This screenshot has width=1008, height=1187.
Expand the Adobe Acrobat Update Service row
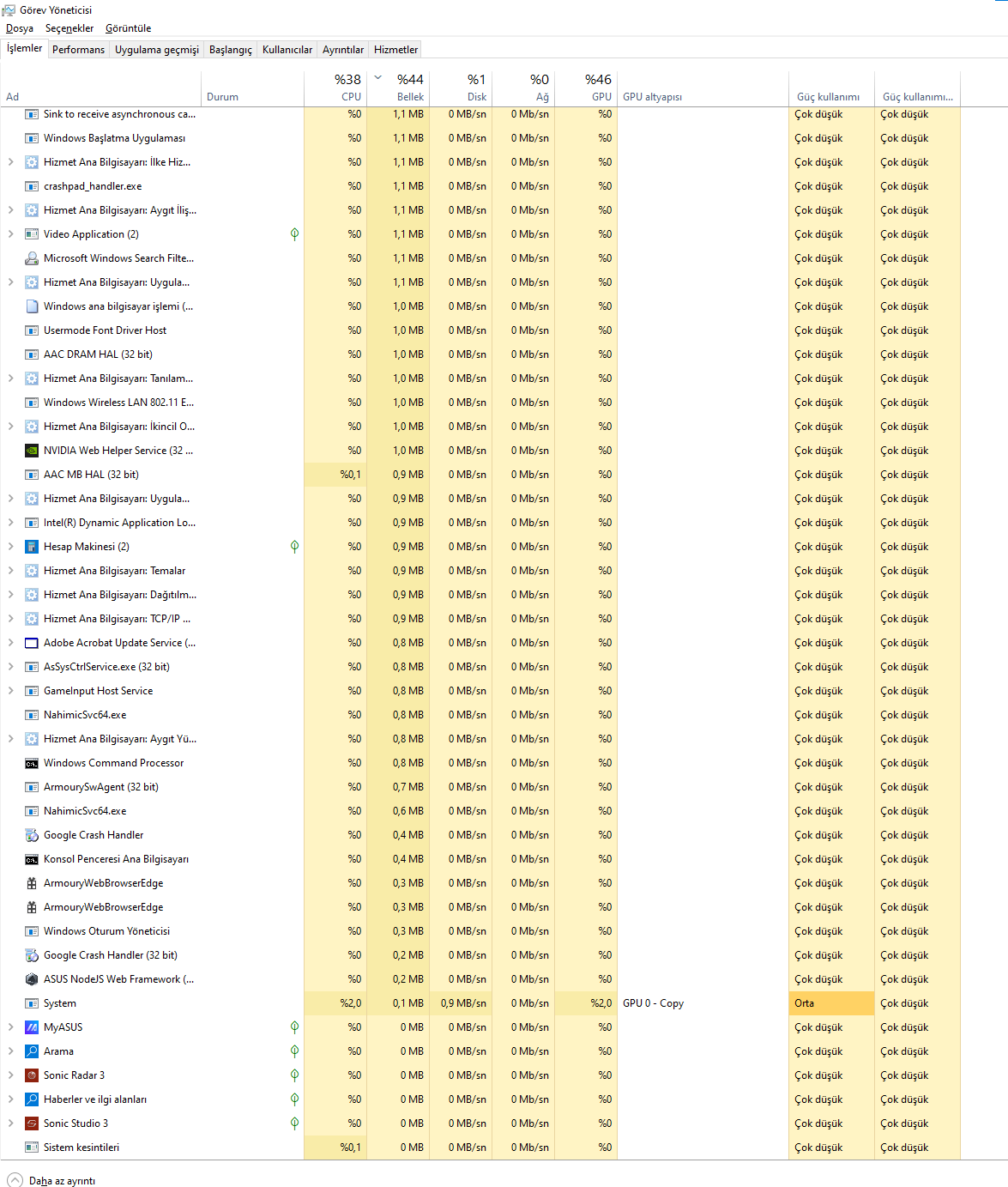10,643
